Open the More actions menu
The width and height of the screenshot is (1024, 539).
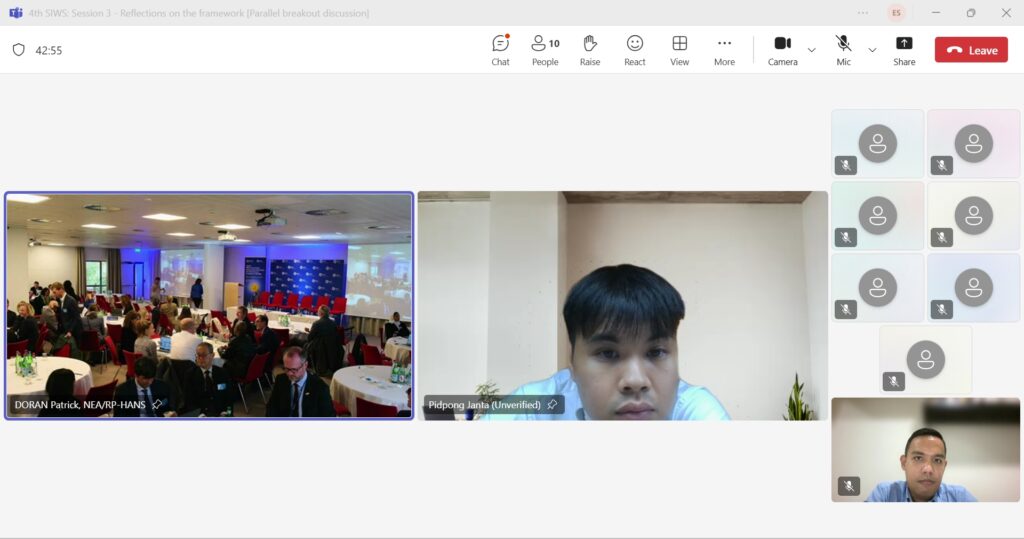[724, 50]
